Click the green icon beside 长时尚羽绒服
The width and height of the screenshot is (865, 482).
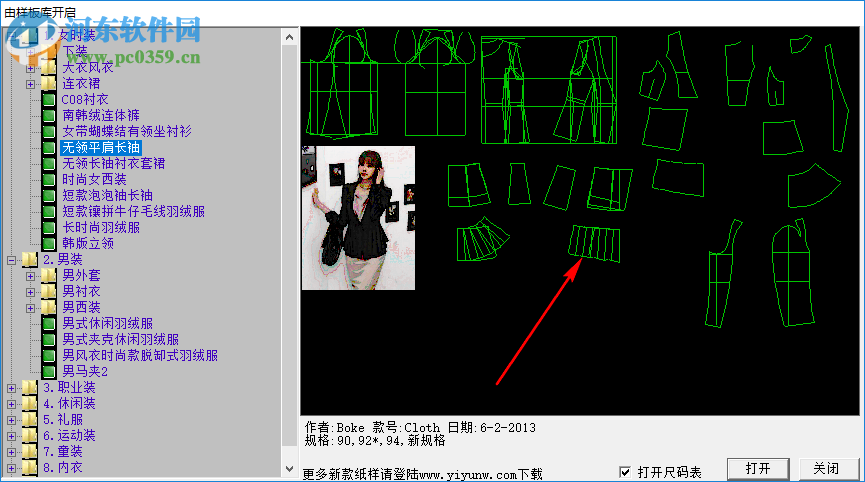(x=49, y=228)
